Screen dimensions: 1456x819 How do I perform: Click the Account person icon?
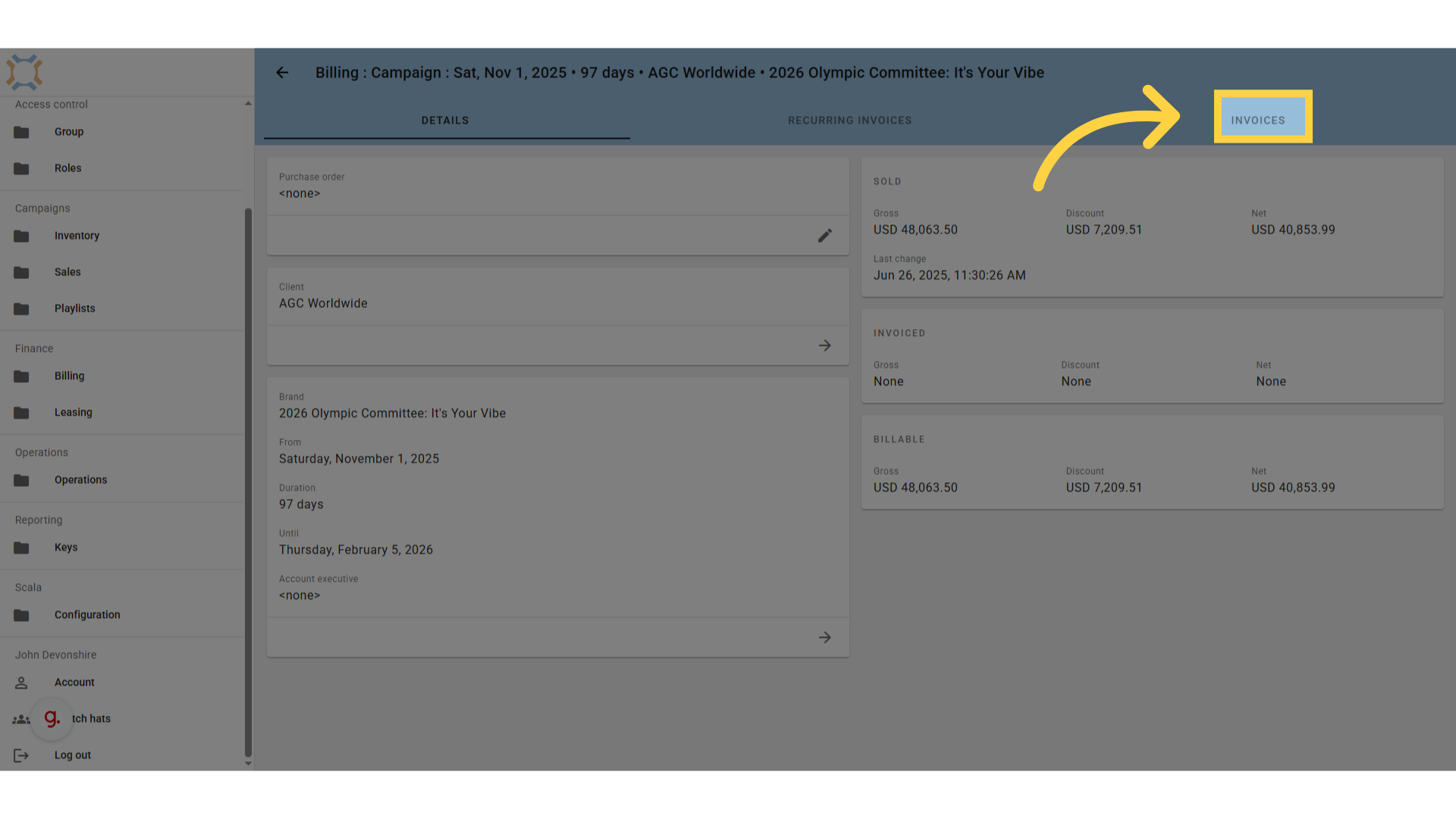tap(21, 682)
